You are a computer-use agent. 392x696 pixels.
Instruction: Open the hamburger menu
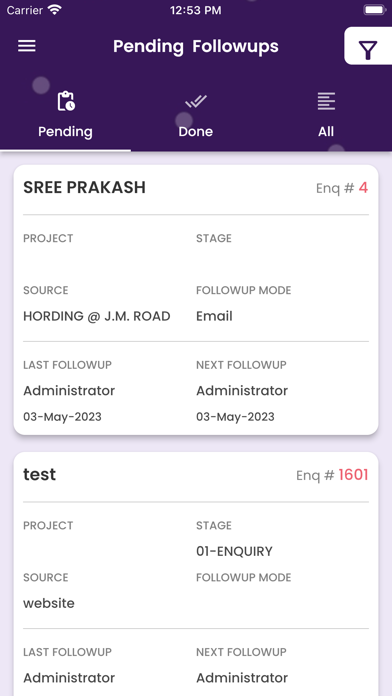point(27,46)
